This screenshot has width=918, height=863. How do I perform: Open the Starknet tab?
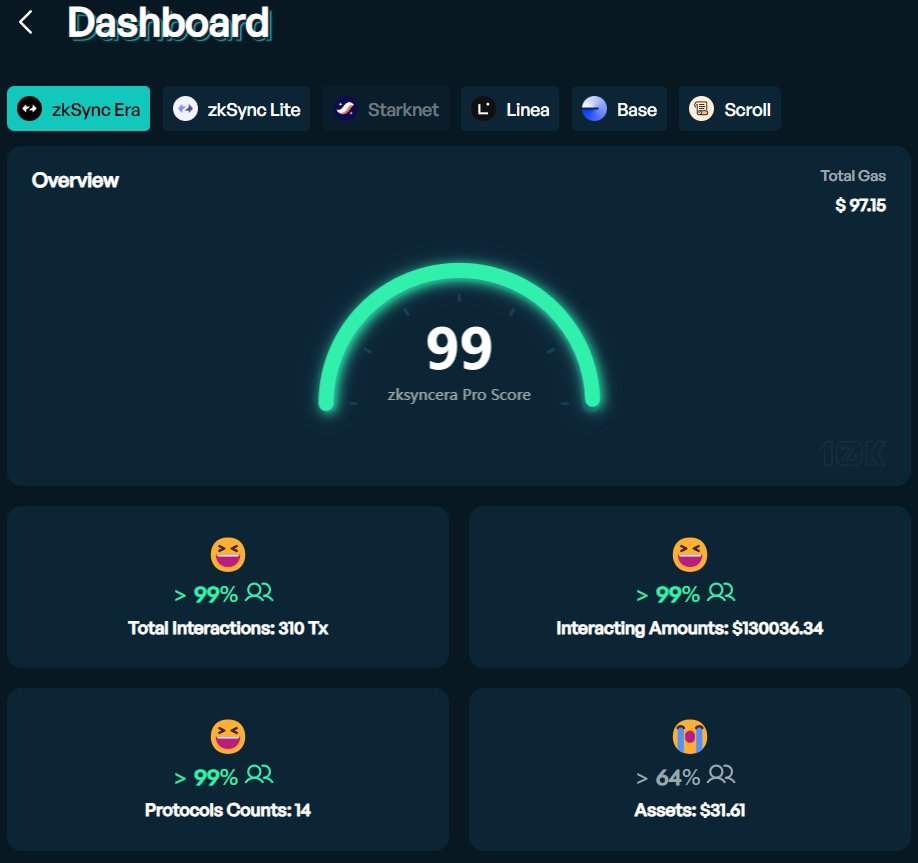386,109
